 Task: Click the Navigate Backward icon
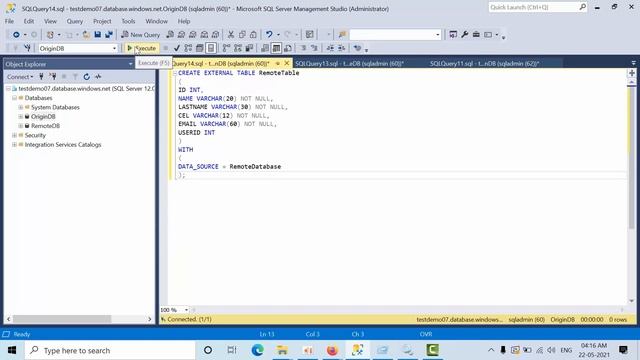(16, 35)
